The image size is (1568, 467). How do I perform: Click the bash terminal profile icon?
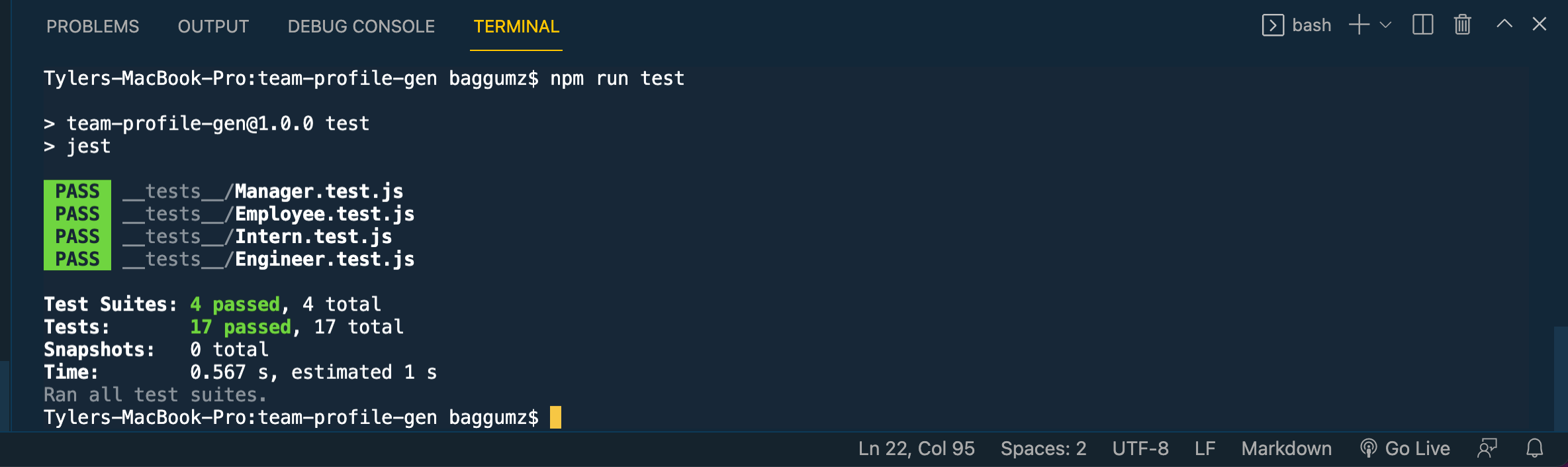pyautogui.click(x=1271, y=25)
